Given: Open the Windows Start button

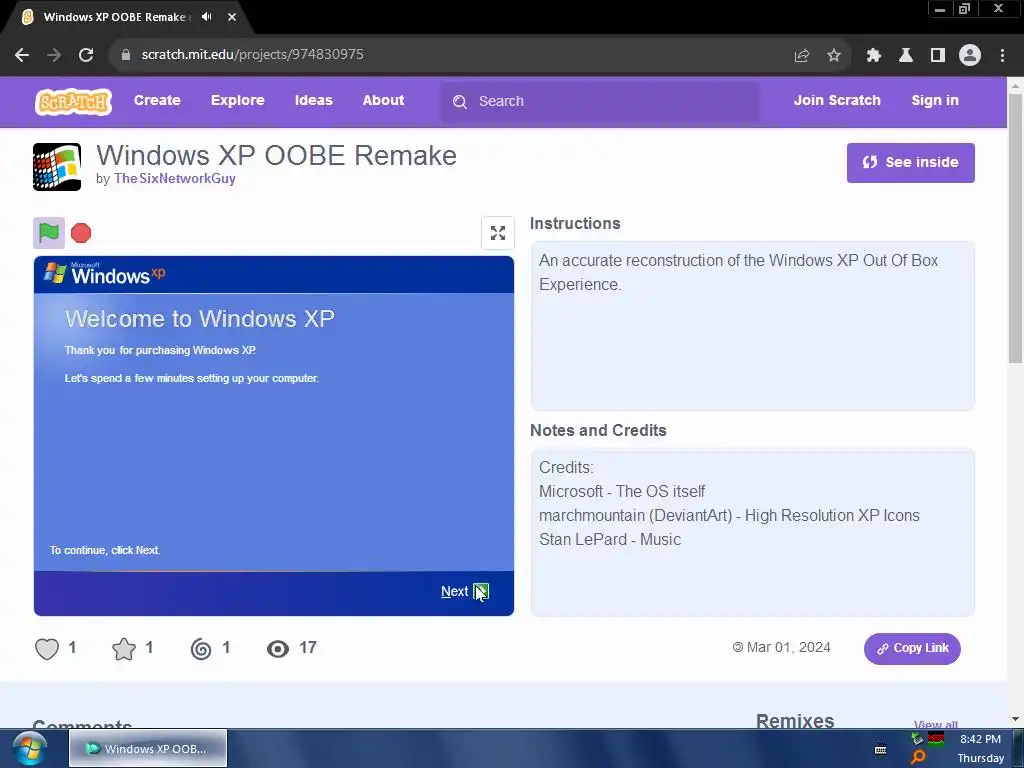Looking at the screenshot, I should [x=29, y=748].
